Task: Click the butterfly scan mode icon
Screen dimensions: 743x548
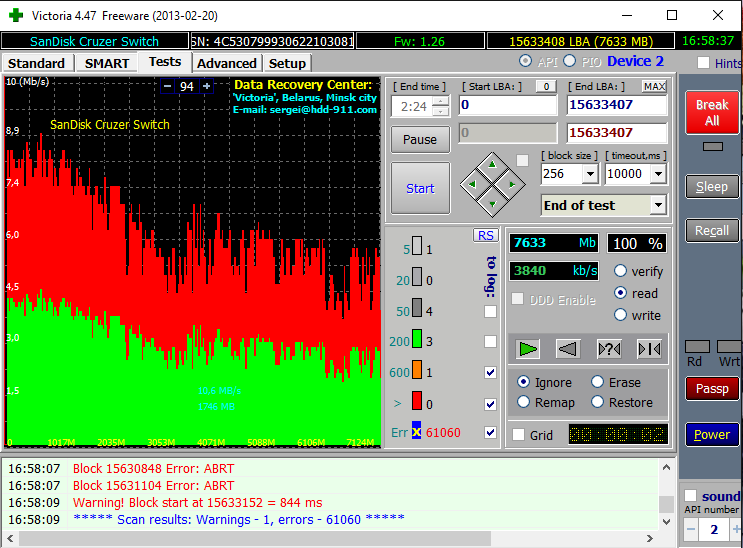Action: (648, 348)
